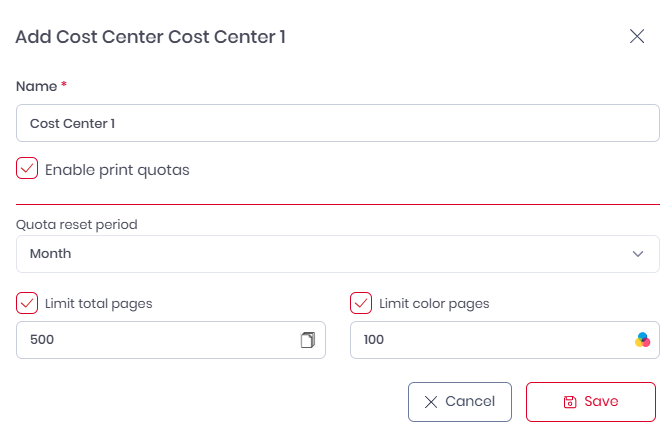Focus the Name input field
This screenshot has width=672, height=439.
point(338,123)
